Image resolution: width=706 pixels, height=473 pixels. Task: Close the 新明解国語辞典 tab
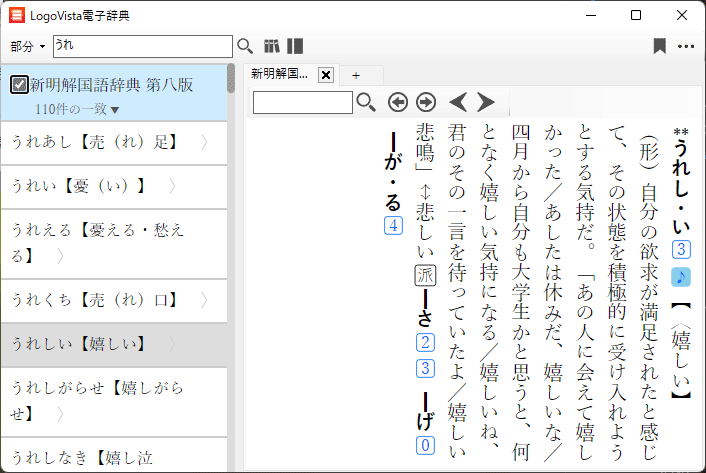[325, 75]
